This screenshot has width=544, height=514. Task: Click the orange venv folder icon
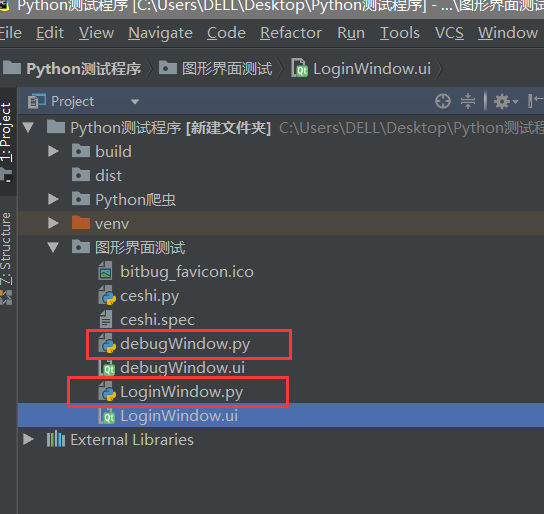tap(80, 223)
